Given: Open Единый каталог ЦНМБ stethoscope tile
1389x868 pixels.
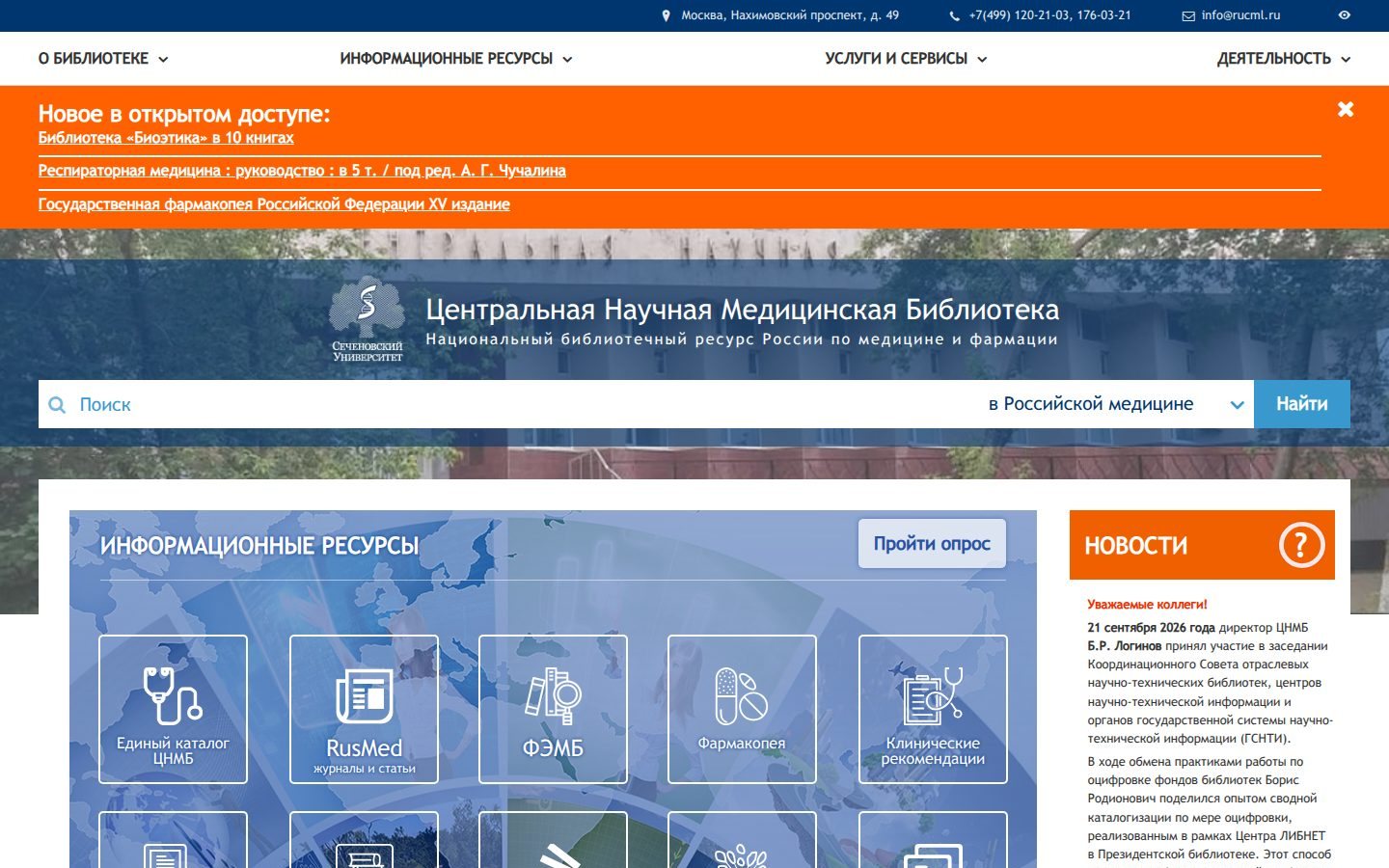Looking at the screenshot, I should point(173,709).
